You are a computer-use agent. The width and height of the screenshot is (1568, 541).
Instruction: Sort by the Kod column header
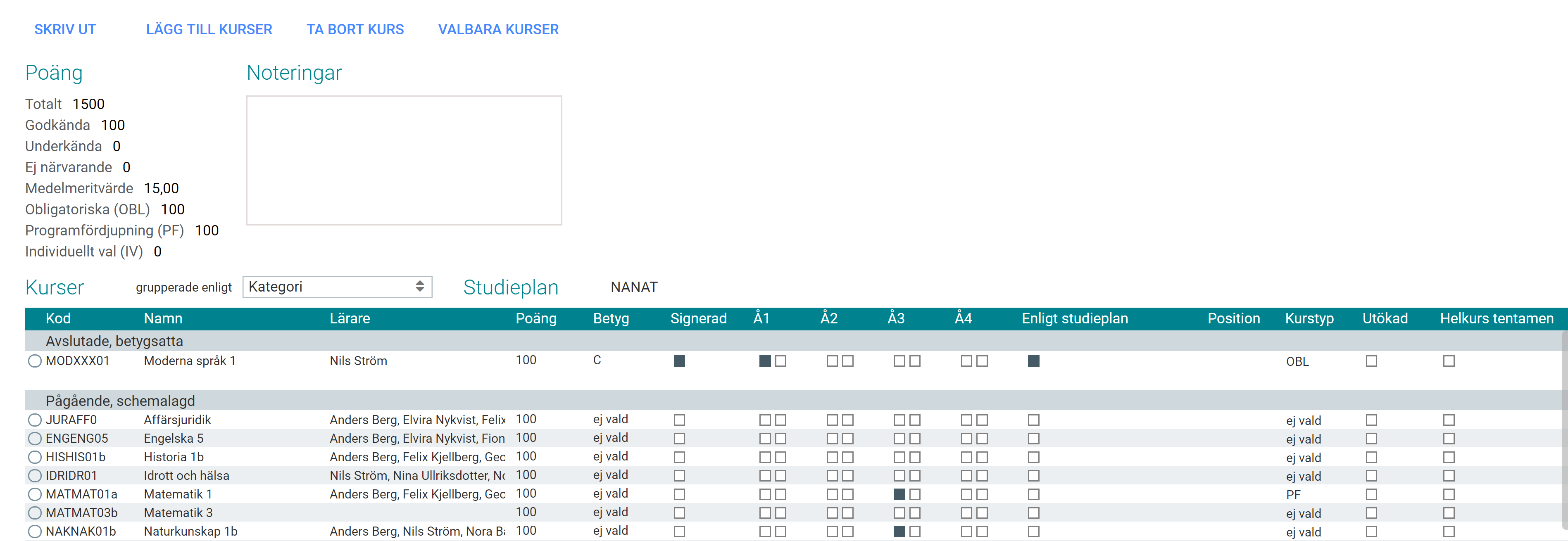(58, 318)
